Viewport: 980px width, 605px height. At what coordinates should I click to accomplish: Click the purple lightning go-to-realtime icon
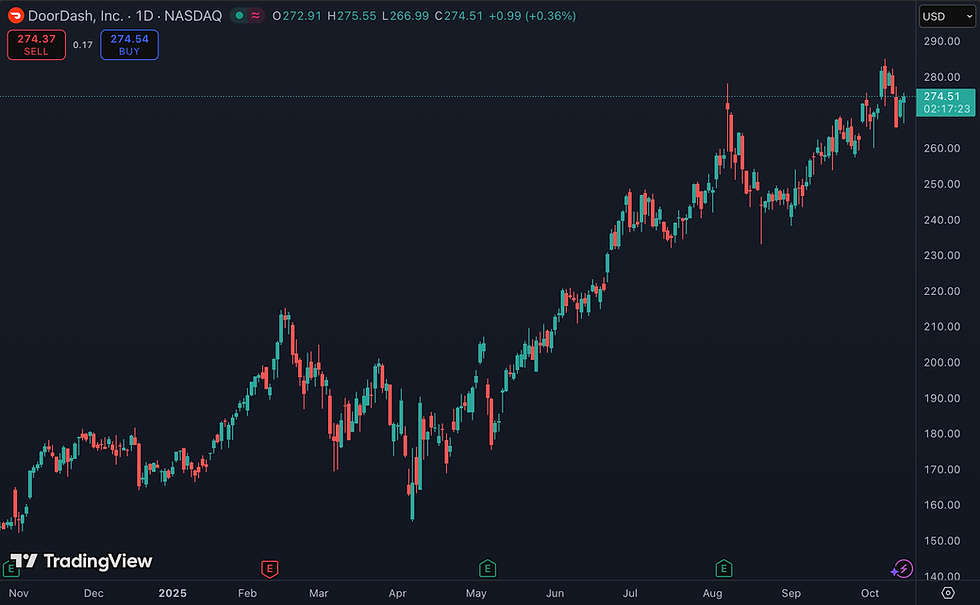tap(902, 569)
